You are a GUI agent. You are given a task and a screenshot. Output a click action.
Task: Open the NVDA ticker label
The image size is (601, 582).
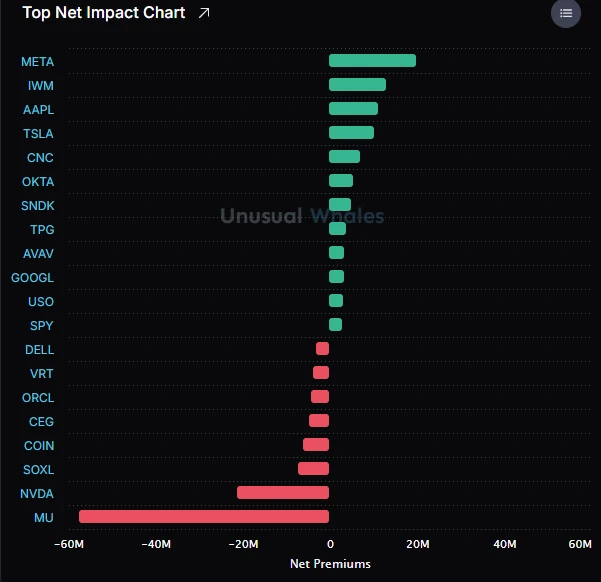37,493
